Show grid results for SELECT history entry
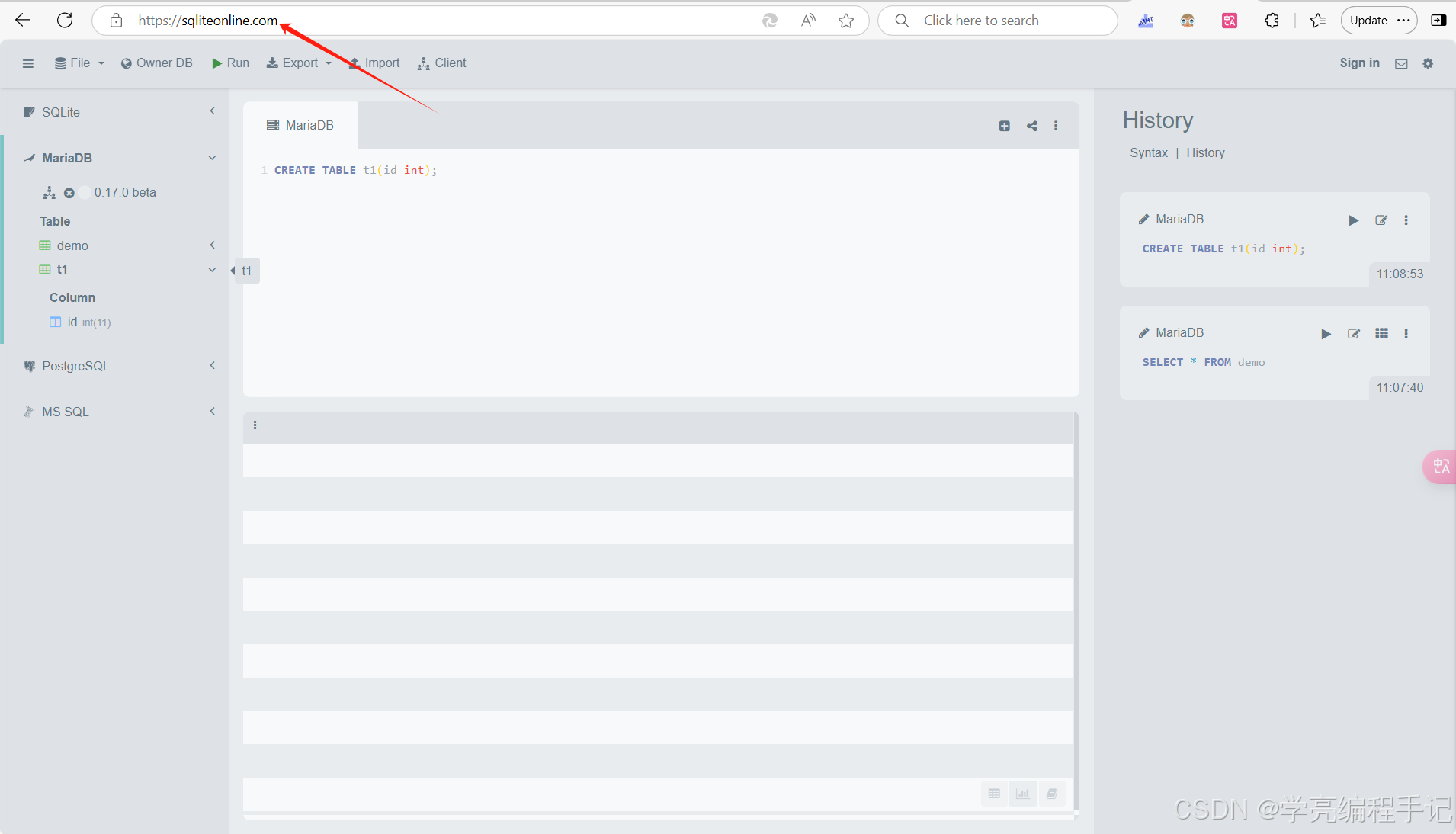Image resolution: width=1456 pixels, height=834 pixels. [1381, 333]
